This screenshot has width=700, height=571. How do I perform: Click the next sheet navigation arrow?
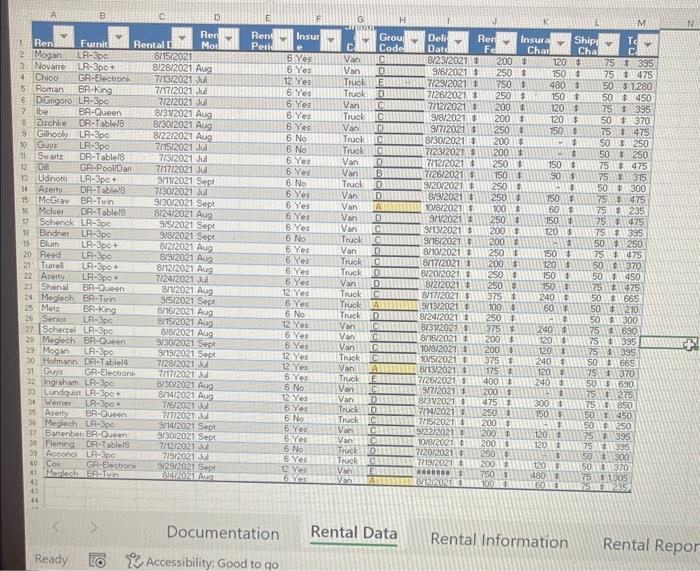(x=93, y=527)
